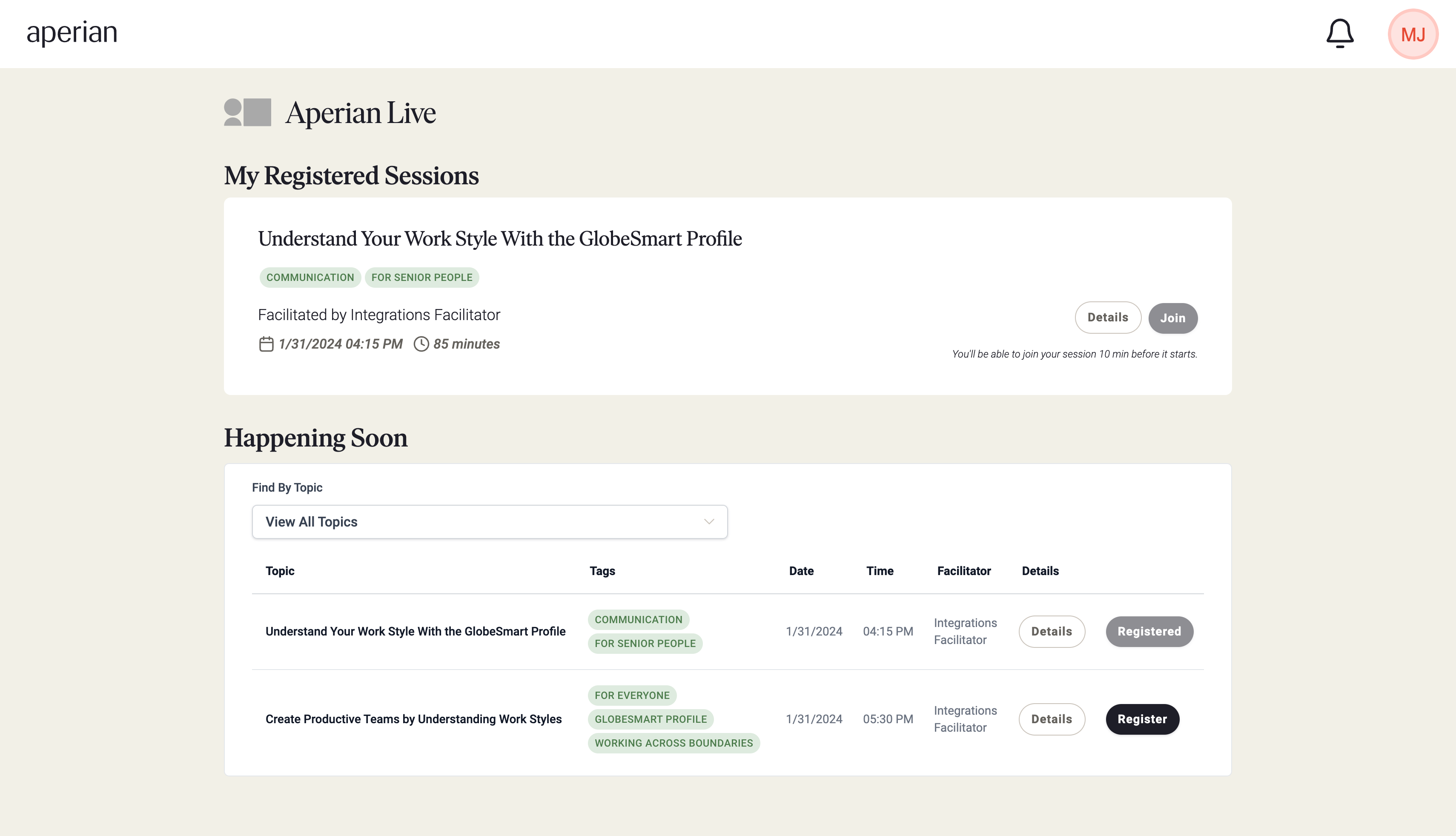Click the Facilitator column header
This screenshot has height=836, width=1456.
pos(964,571)
